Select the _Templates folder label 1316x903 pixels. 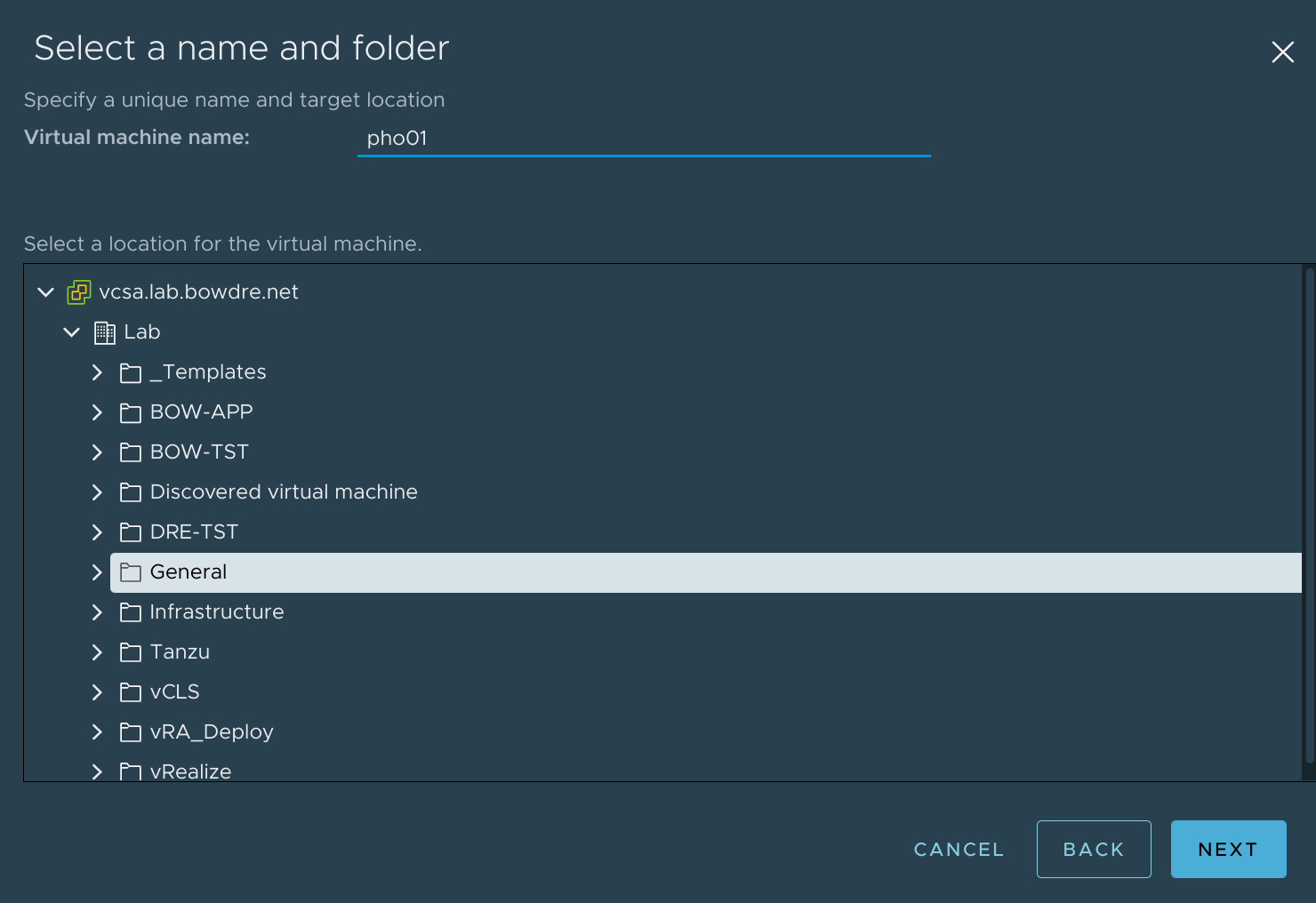point(208,372)
